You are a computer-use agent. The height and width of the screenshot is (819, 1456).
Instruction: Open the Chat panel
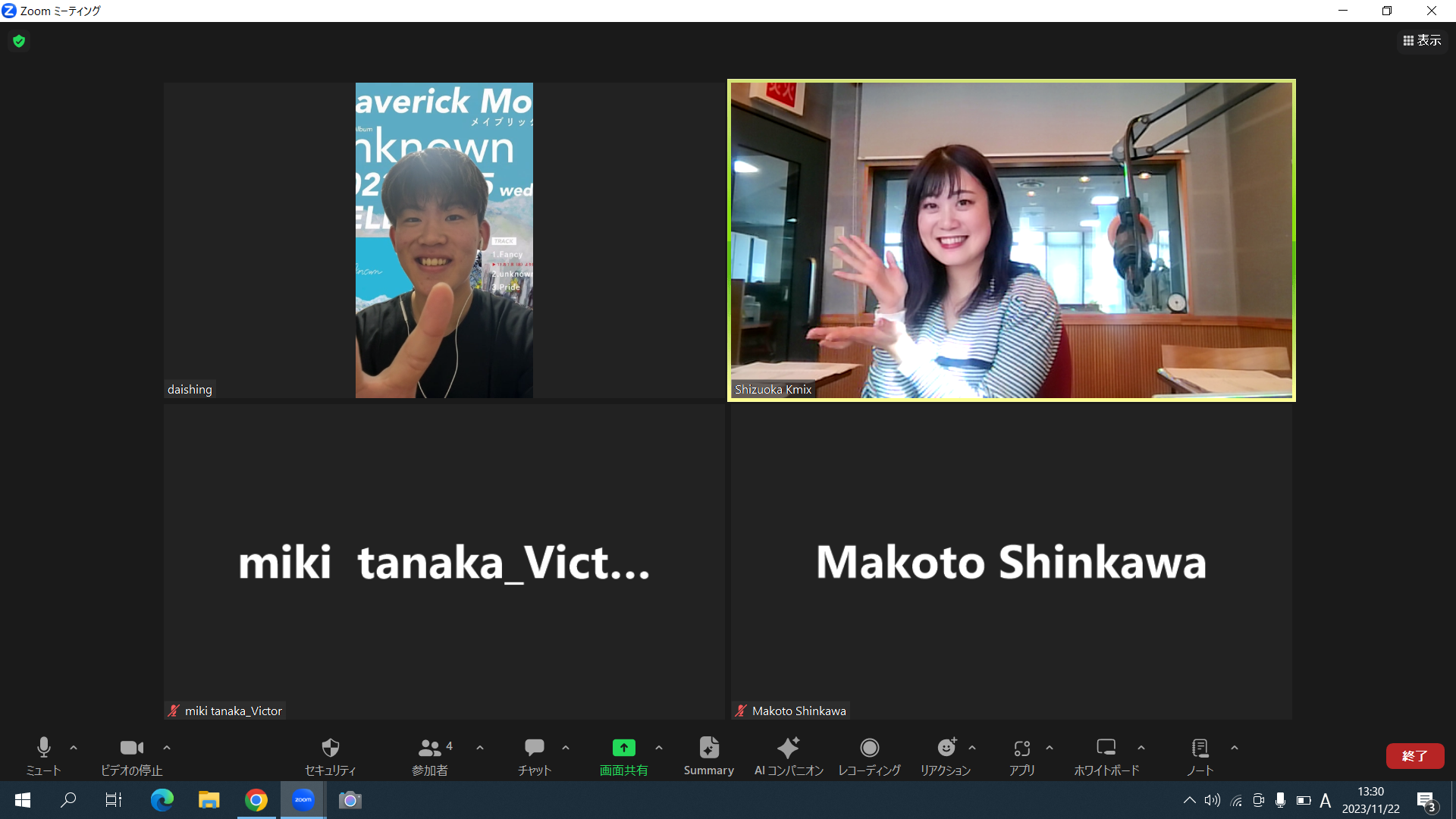tap(534, 748)
